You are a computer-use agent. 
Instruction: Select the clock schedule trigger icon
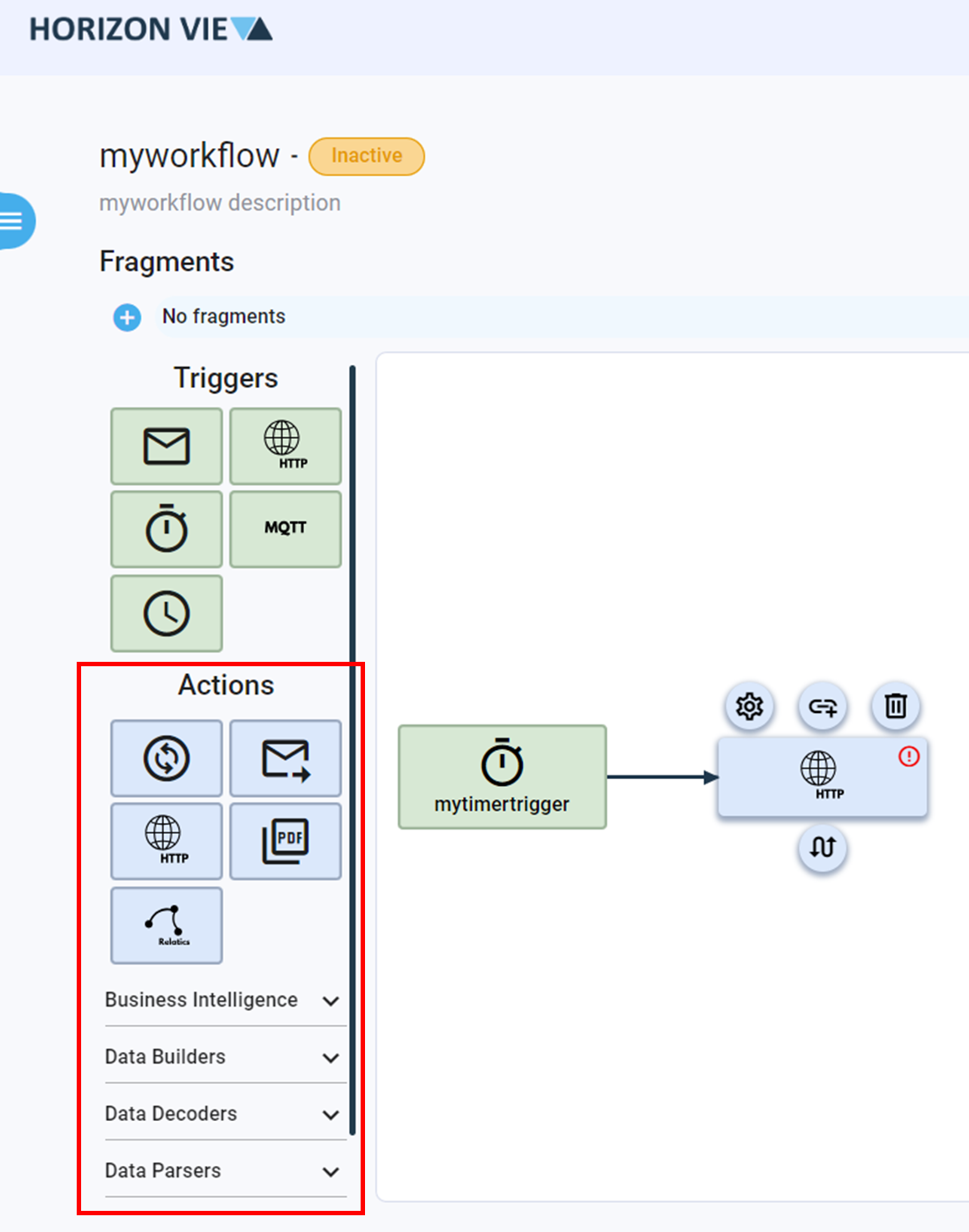(166, 612)
